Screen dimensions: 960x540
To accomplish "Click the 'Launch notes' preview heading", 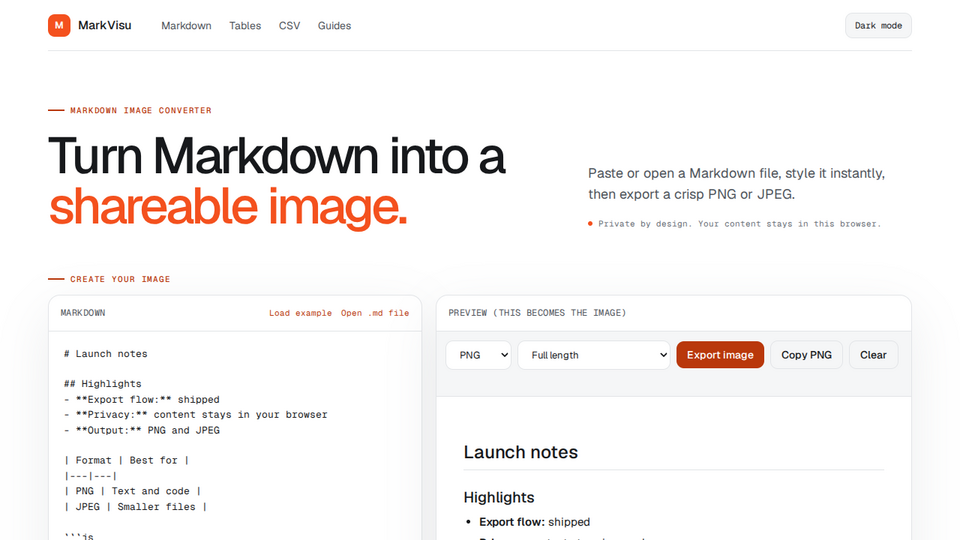I will pyautogui.click(x=520, y=452).
